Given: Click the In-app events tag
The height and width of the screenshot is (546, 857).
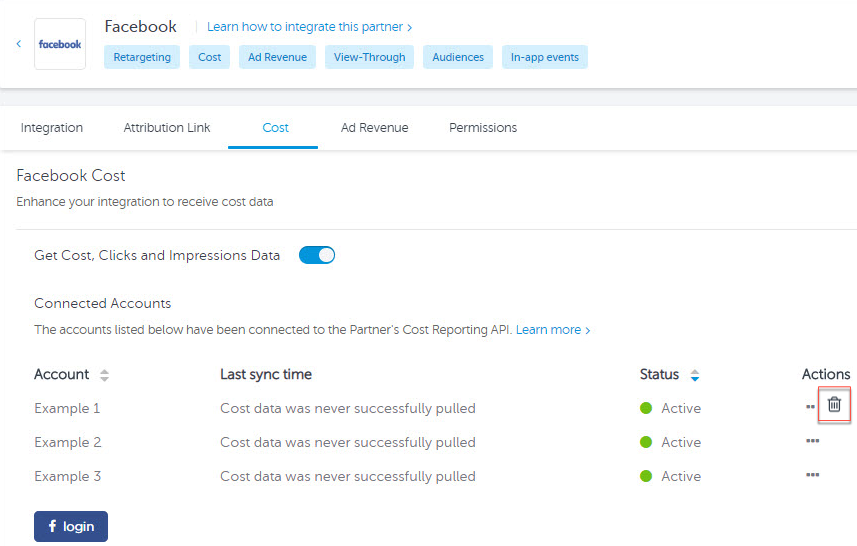Looking at the screenshot, I should pos(544,57).
